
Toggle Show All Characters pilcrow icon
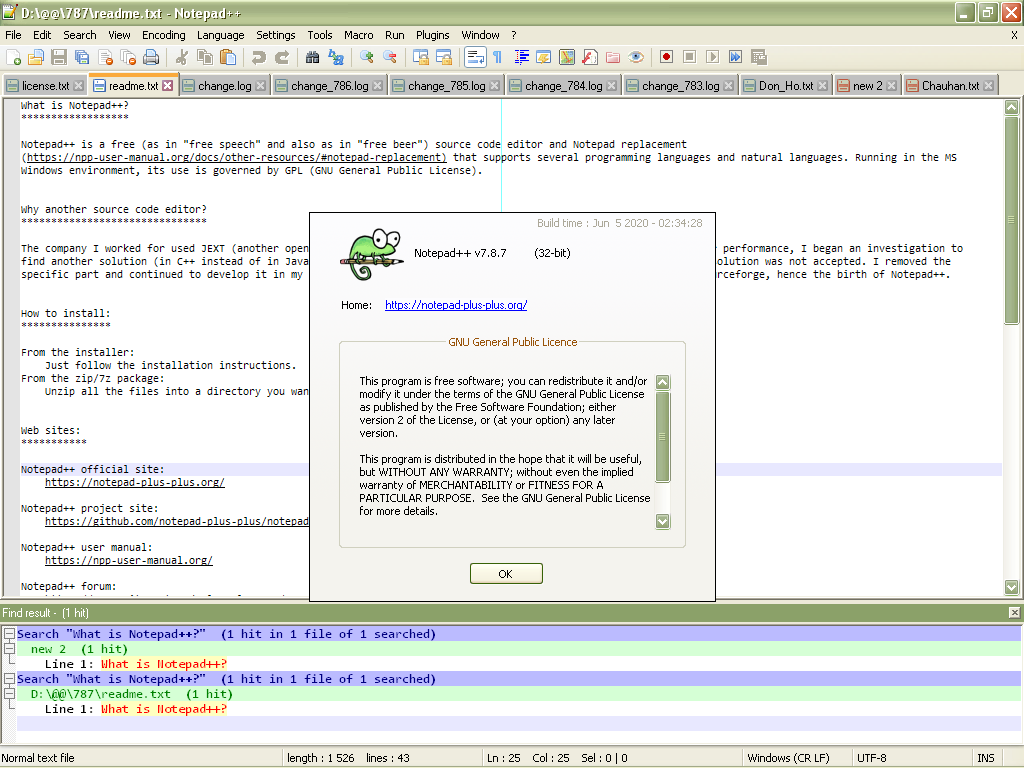(498, 57)
